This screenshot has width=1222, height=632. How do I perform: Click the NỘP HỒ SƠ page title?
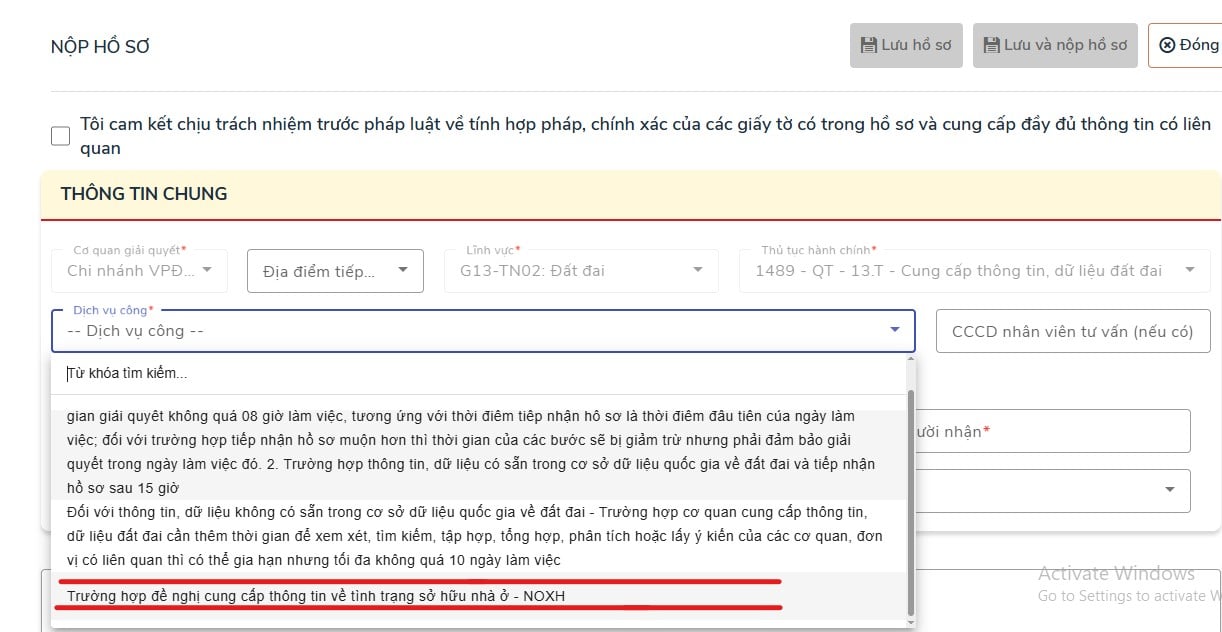(100, 47)
